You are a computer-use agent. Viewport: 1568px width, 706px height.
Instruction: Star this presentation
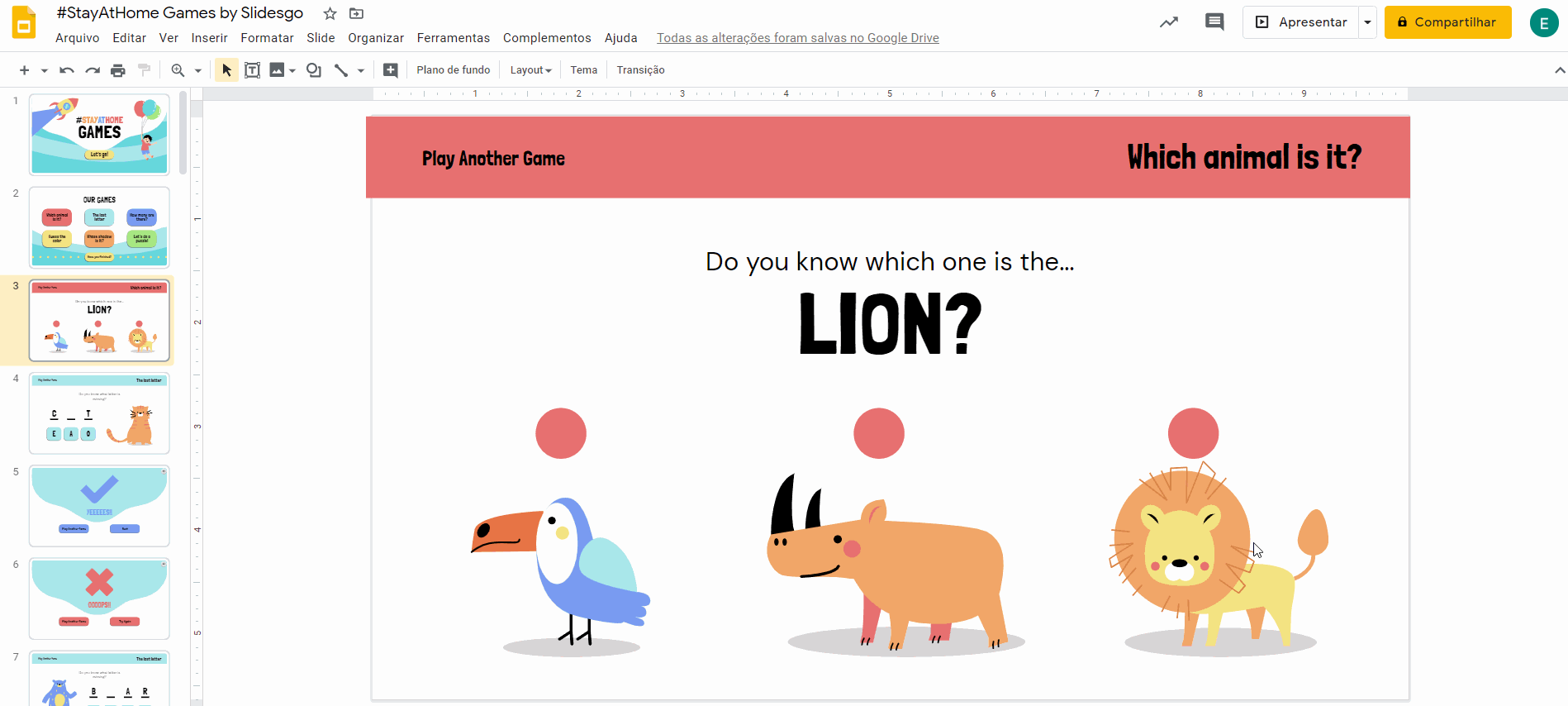click(330, 13)
